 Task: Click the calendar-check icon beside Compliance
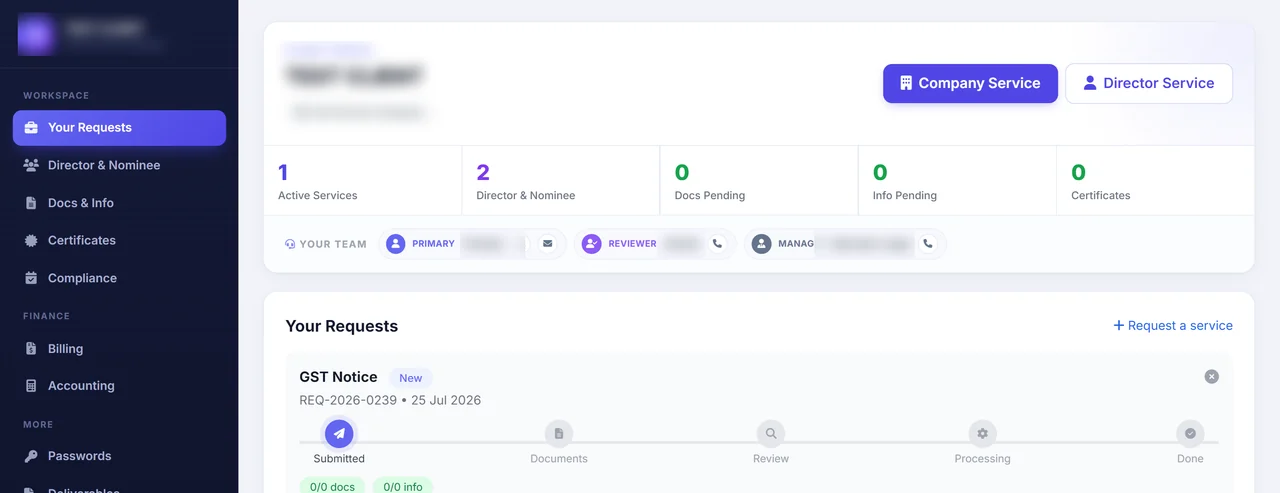pyautogui.click(x=31, y=278)
